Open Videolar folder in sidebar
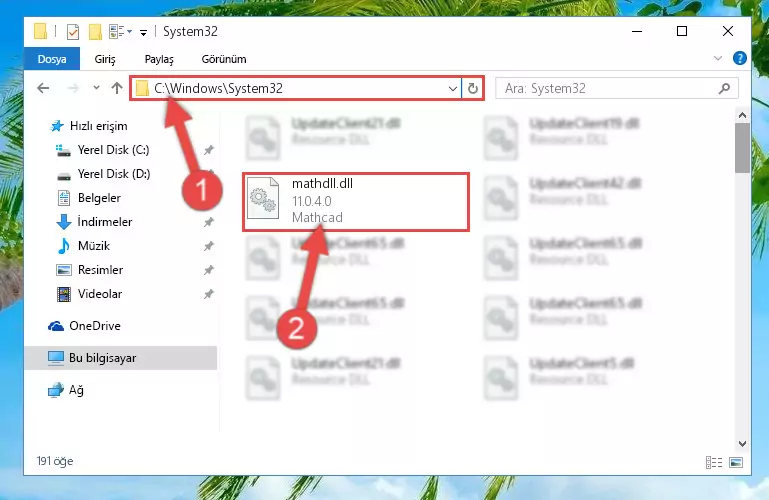The width and height of the screenshot is (769, 500). tap(100, 294)
